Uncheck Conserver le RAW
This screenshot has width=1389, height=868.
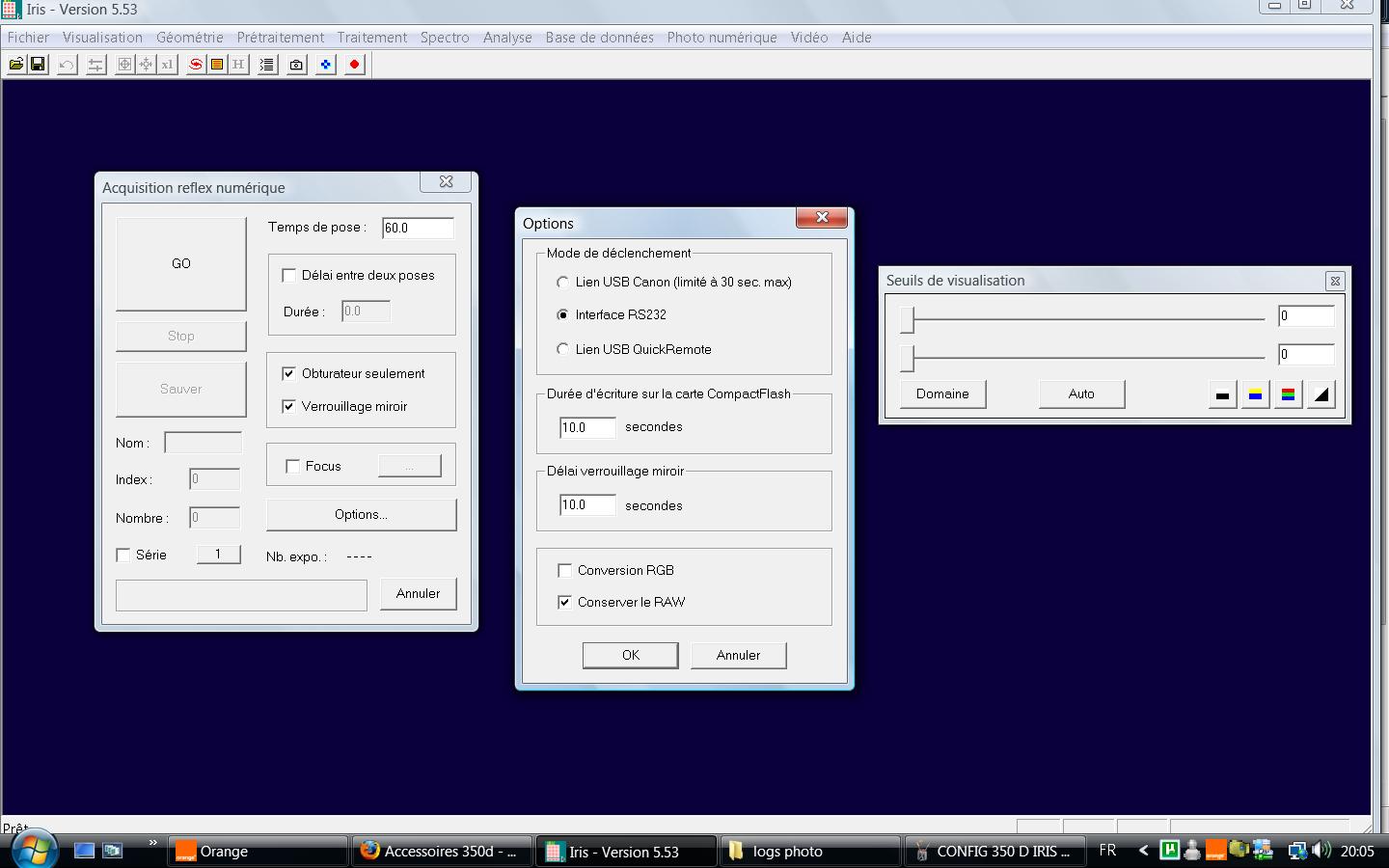564,602
